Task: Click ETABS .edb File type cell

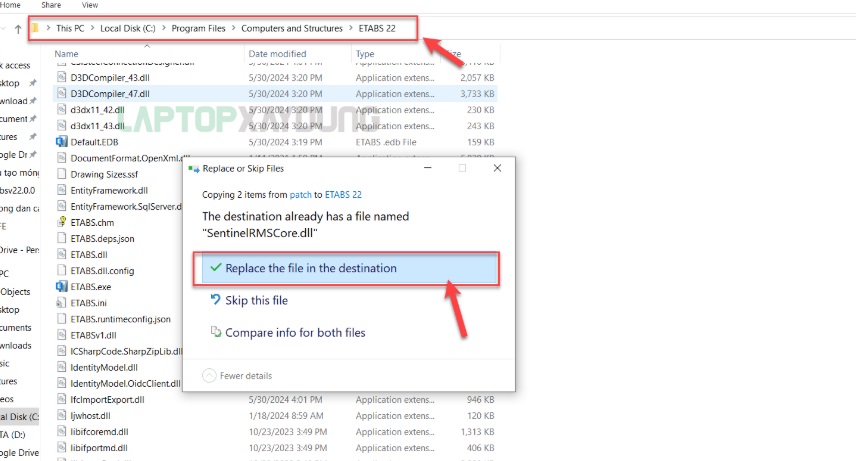Action: [x=386, y=142]
